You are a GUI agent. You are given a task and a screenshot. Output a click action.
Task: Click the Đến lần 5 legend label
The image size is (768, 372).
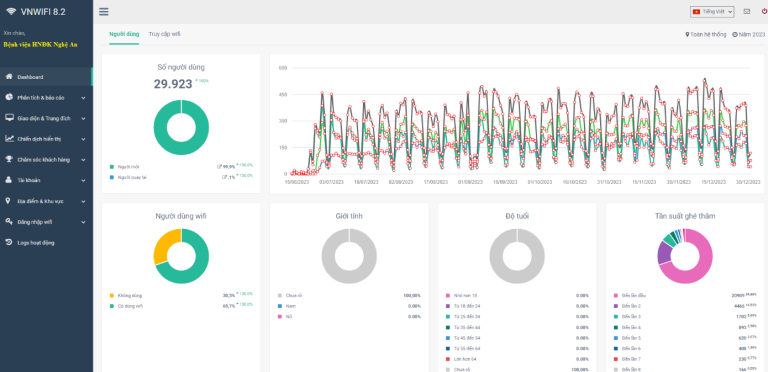click(631, 338)
